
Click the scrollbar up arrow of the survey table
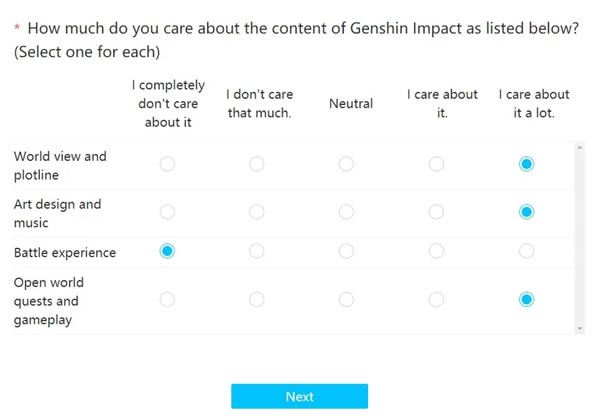(x=579, y=147)
